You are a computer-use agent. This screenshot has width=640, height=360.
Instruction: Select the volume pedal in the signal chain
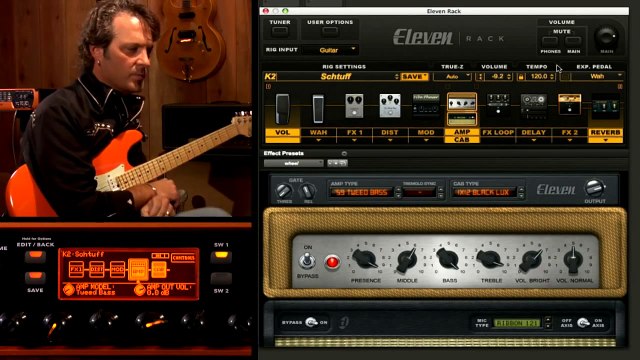[x=282, y=109]
